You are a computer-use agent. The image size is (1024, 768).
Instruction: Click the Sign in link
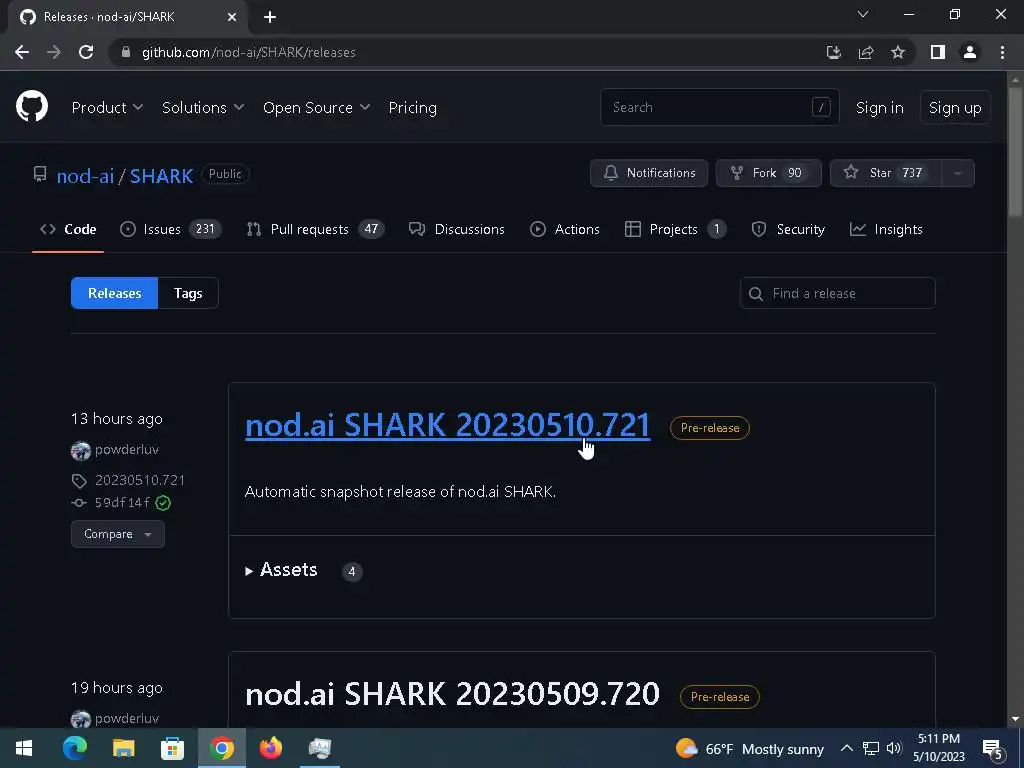[880, 108]
